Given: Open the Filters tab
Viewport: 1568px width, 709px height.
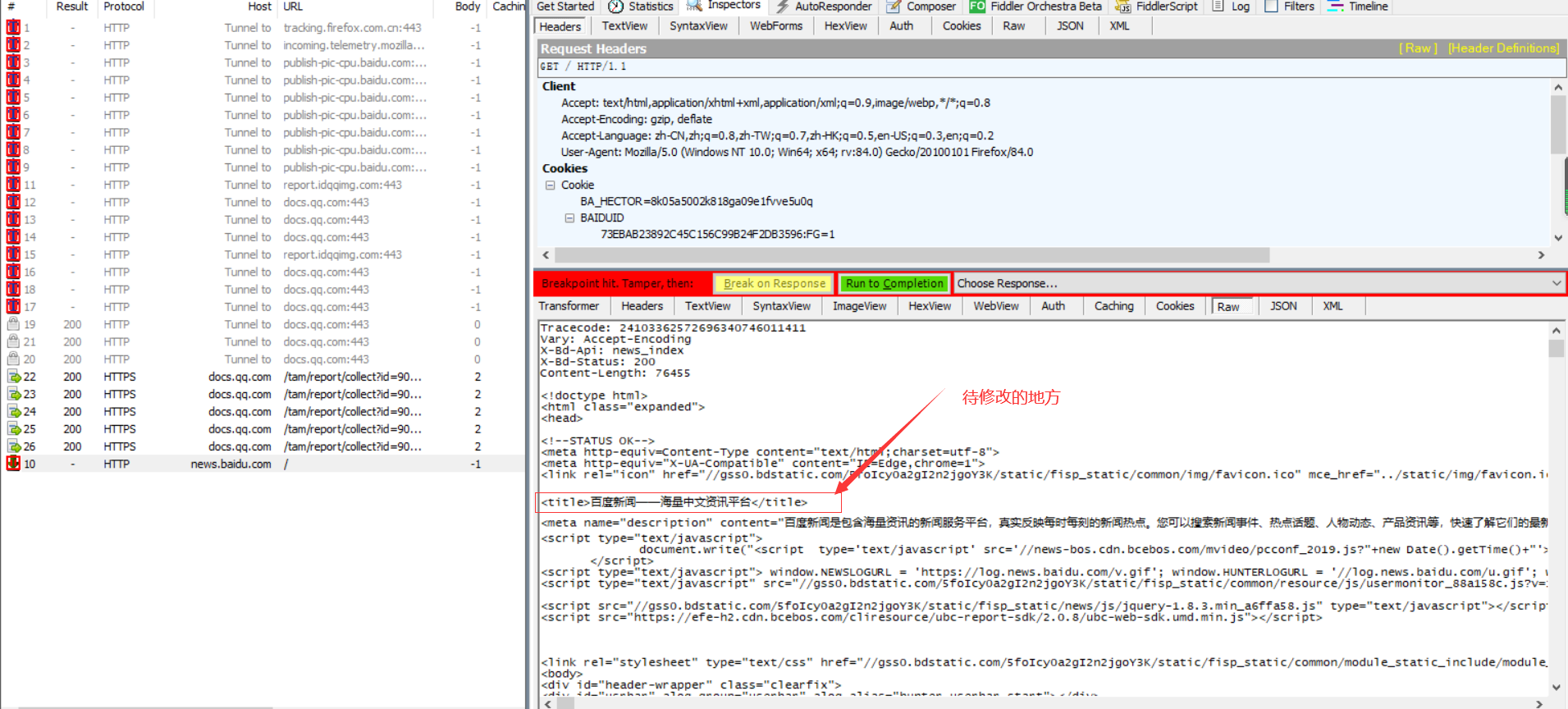Looking at the screenshot, I should pos(1289,7).
